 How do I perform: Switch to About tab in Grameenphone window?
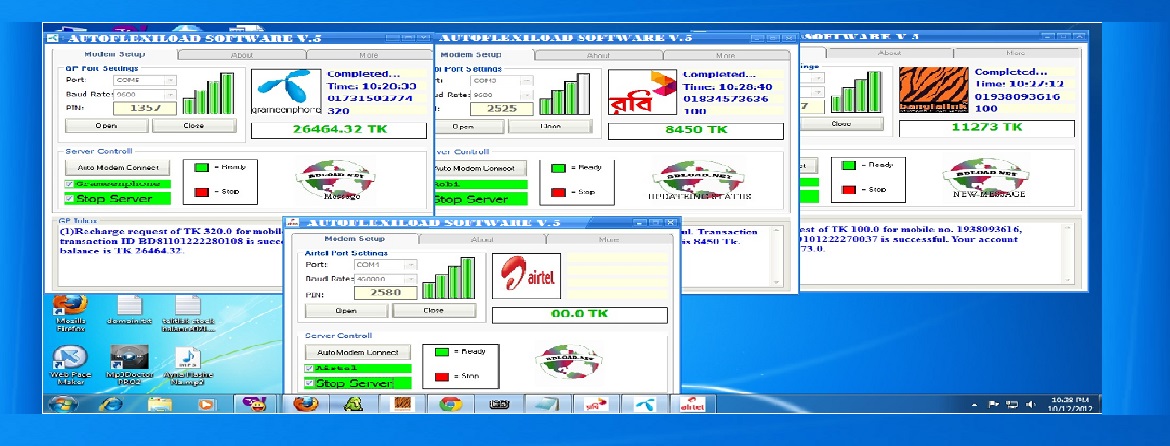pyautogui.click(x=242, y=54)
